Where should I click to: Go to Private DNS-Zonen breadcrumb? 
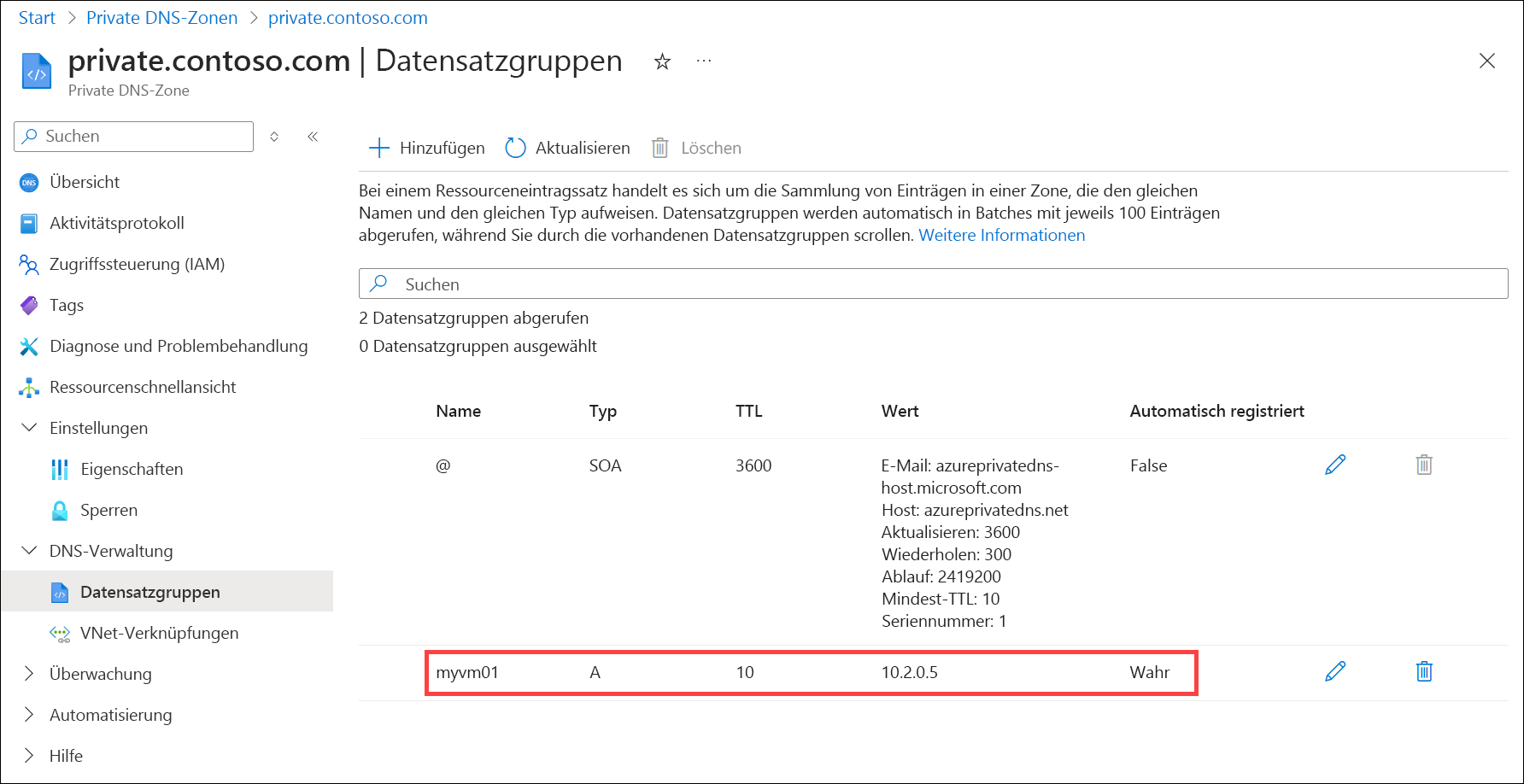click(162, 18)
